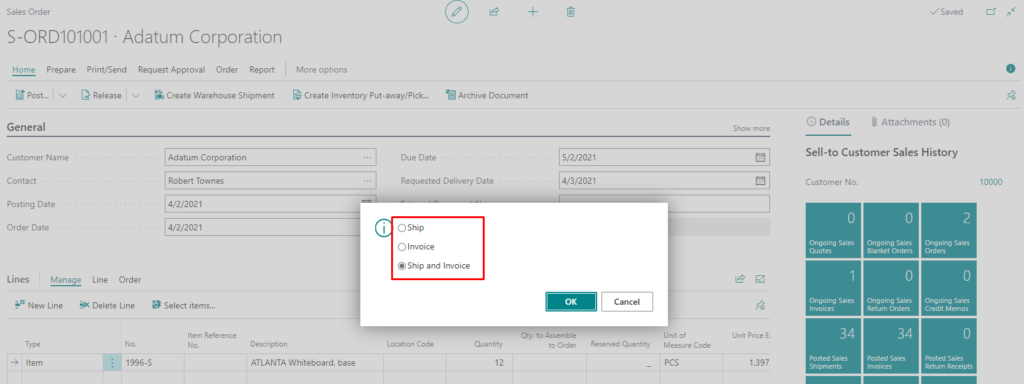Click New Line action
Viewport: 1024px width, 384px height.
pyautogui.click(x=39, y=305)
